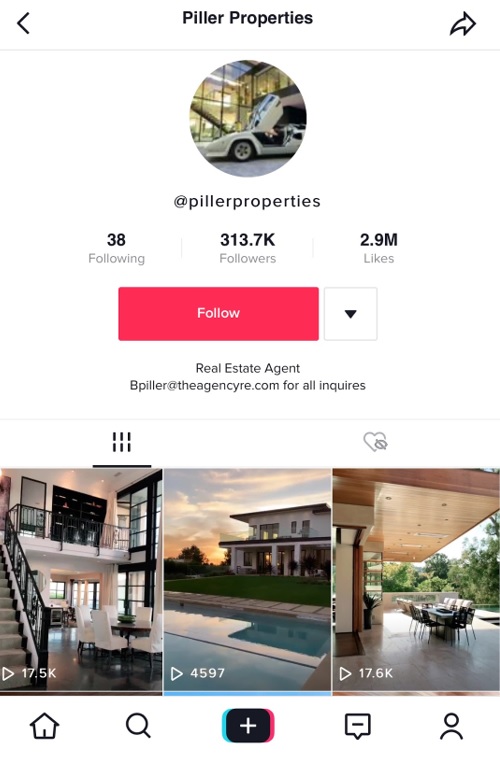Tap the @pillerproperties username

(x=247, y=201)
